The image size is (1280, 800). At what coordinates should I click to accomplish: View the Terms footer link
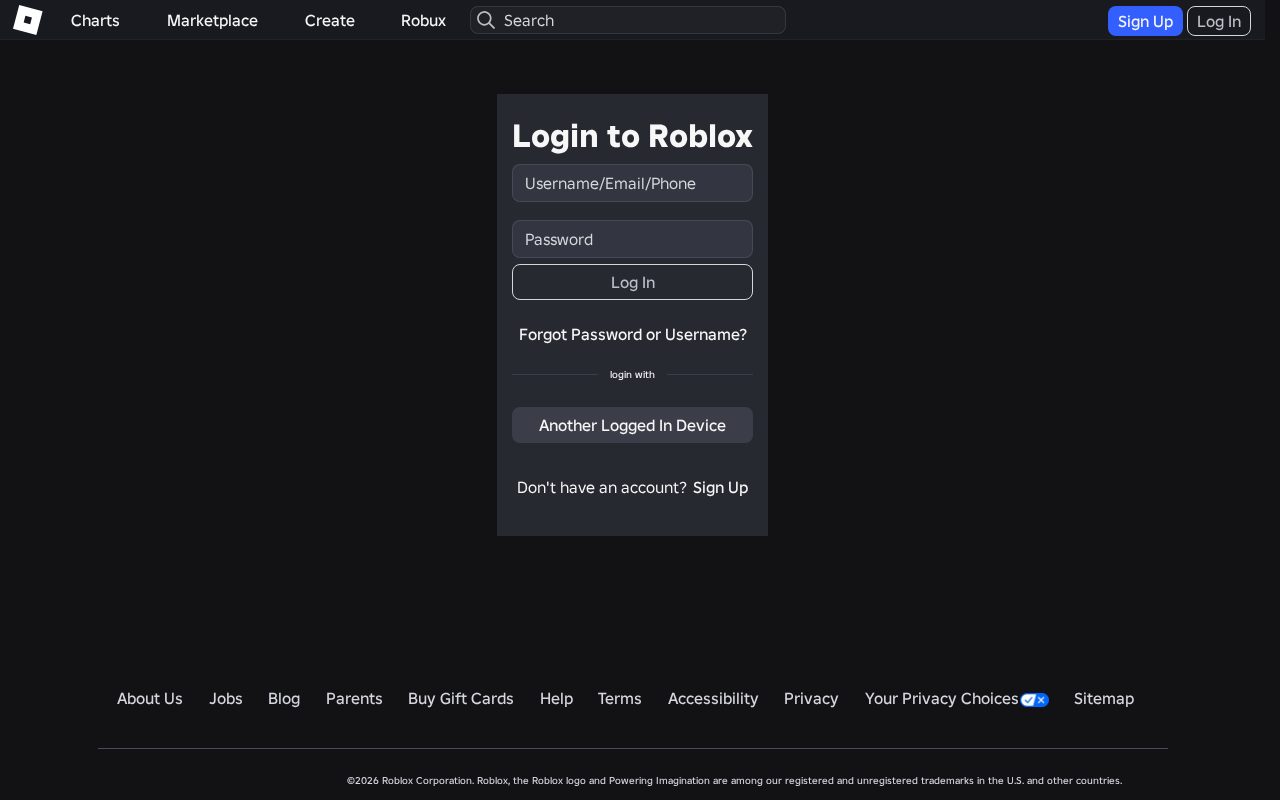(620, 698)
